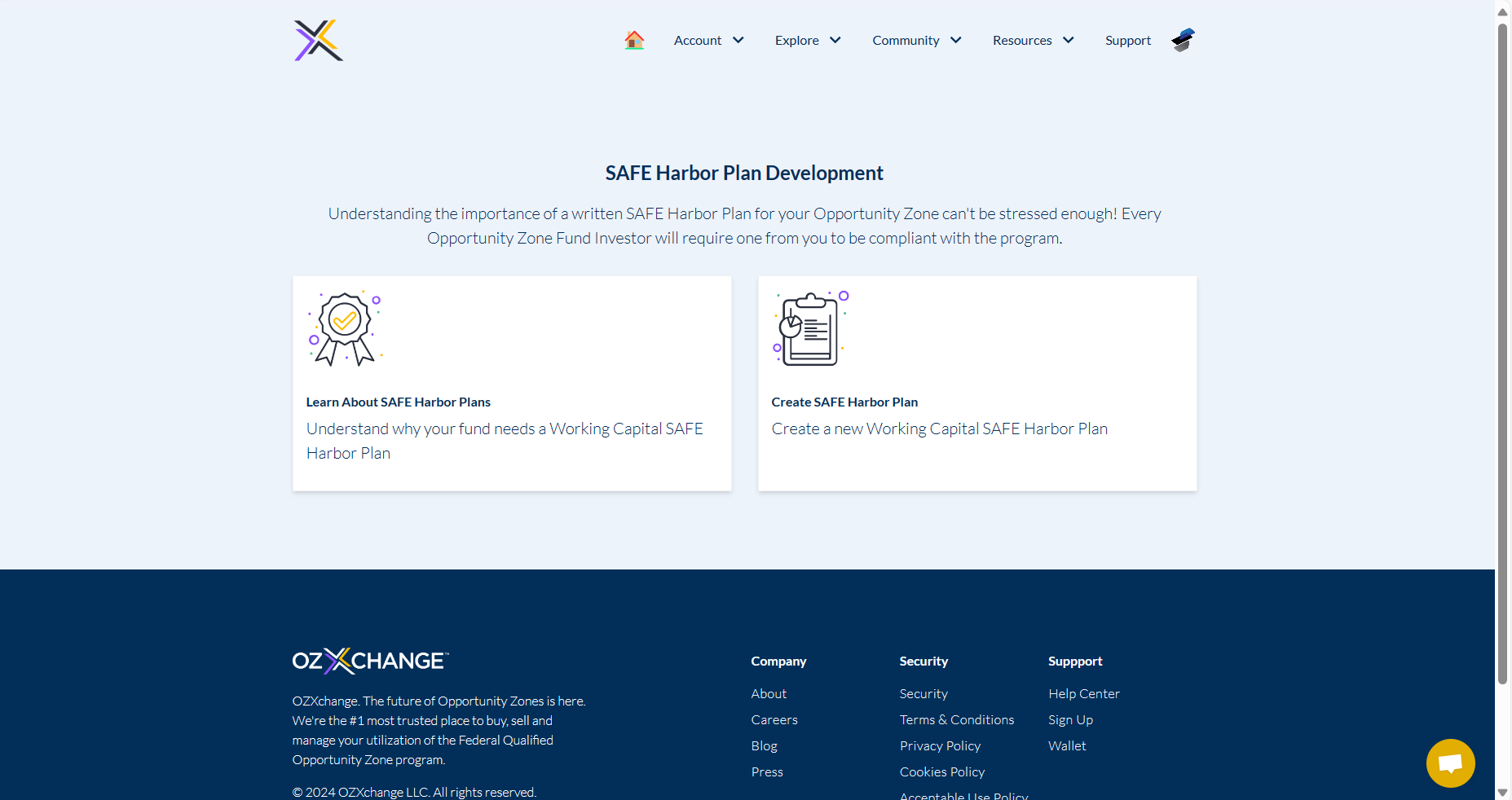
Task: Click the clipboard report icon
Action: (x=811, y=328)
